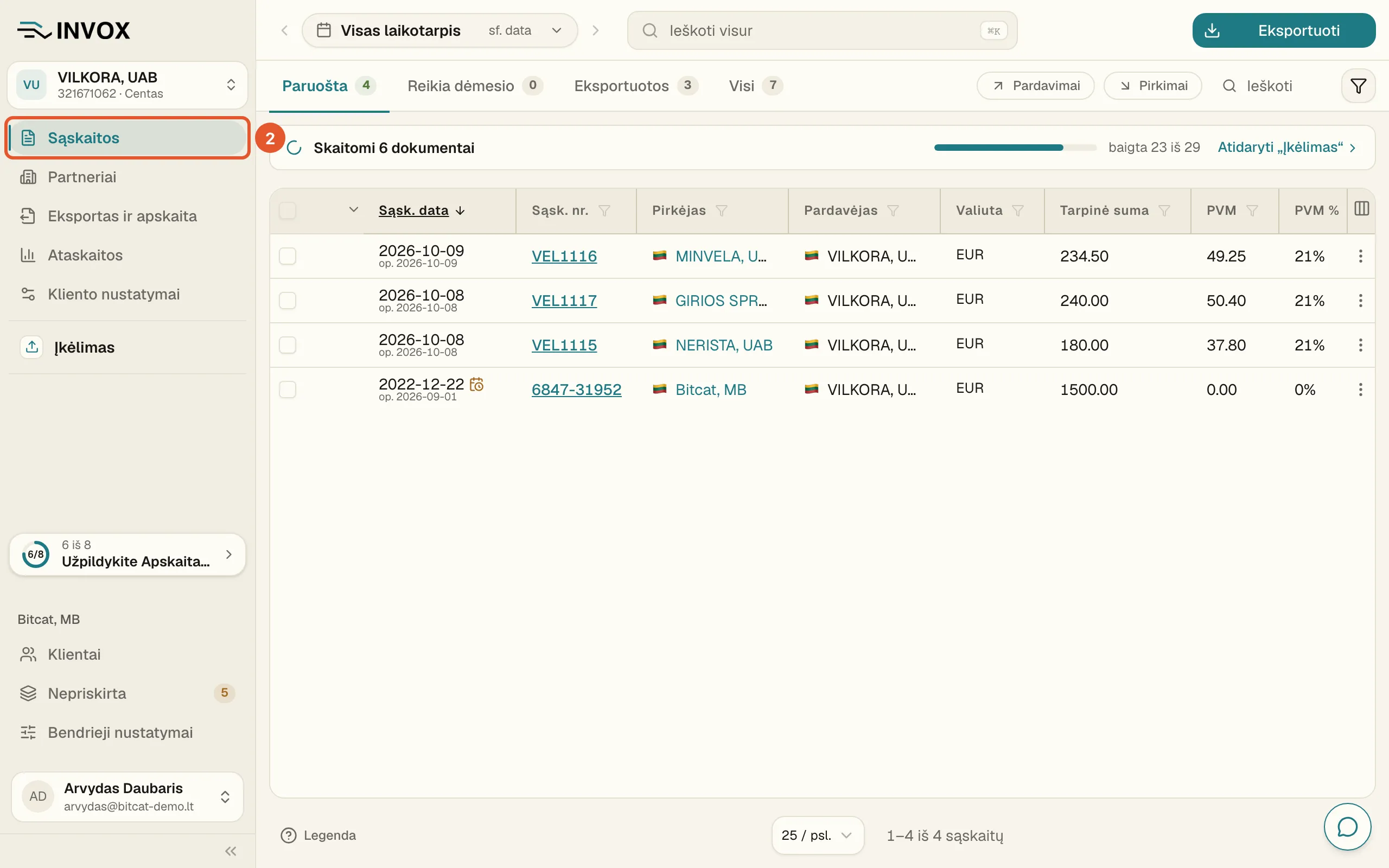This screenshot has height=868, width=1389.
Task: Expand the VILKORA, UAB client switcher
Action: point(128,85)
